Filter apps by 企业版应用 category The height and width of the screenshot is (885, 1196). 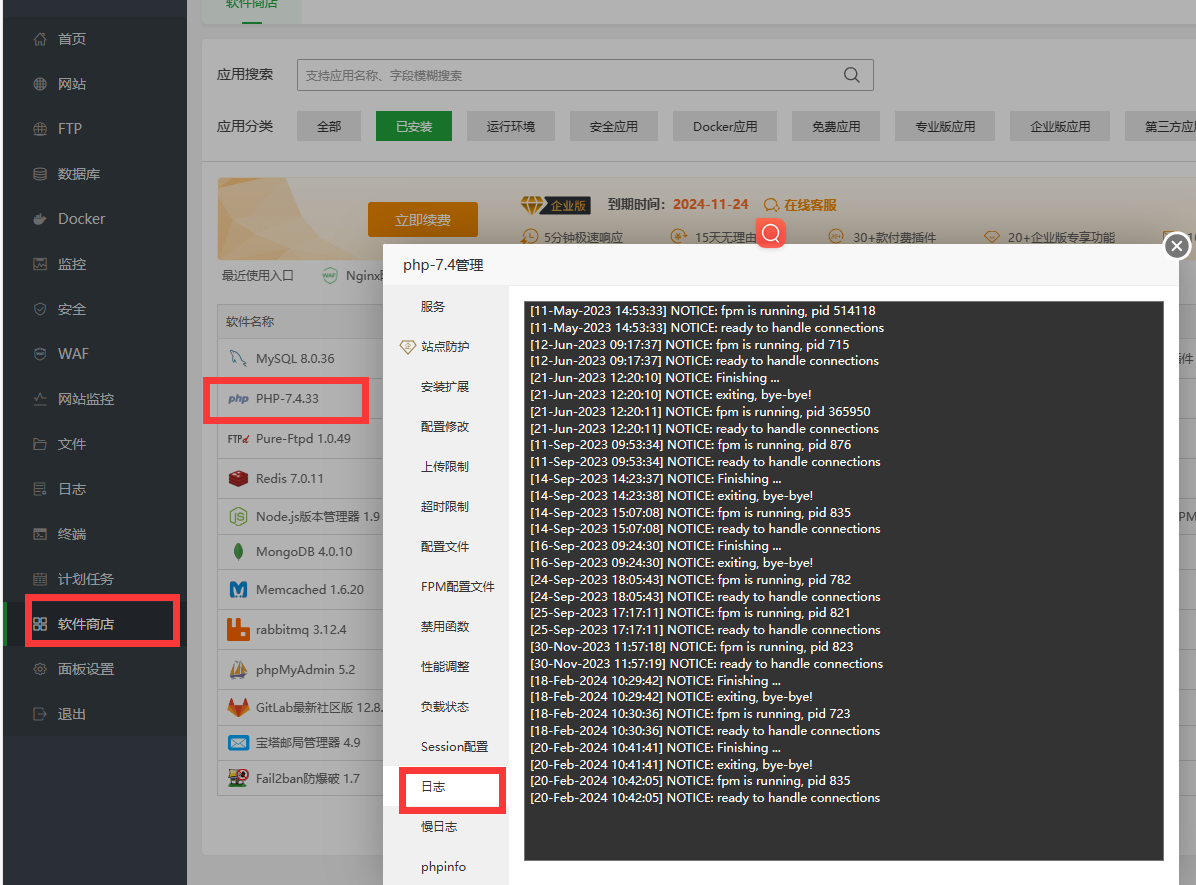click(x=1059, y=126)
